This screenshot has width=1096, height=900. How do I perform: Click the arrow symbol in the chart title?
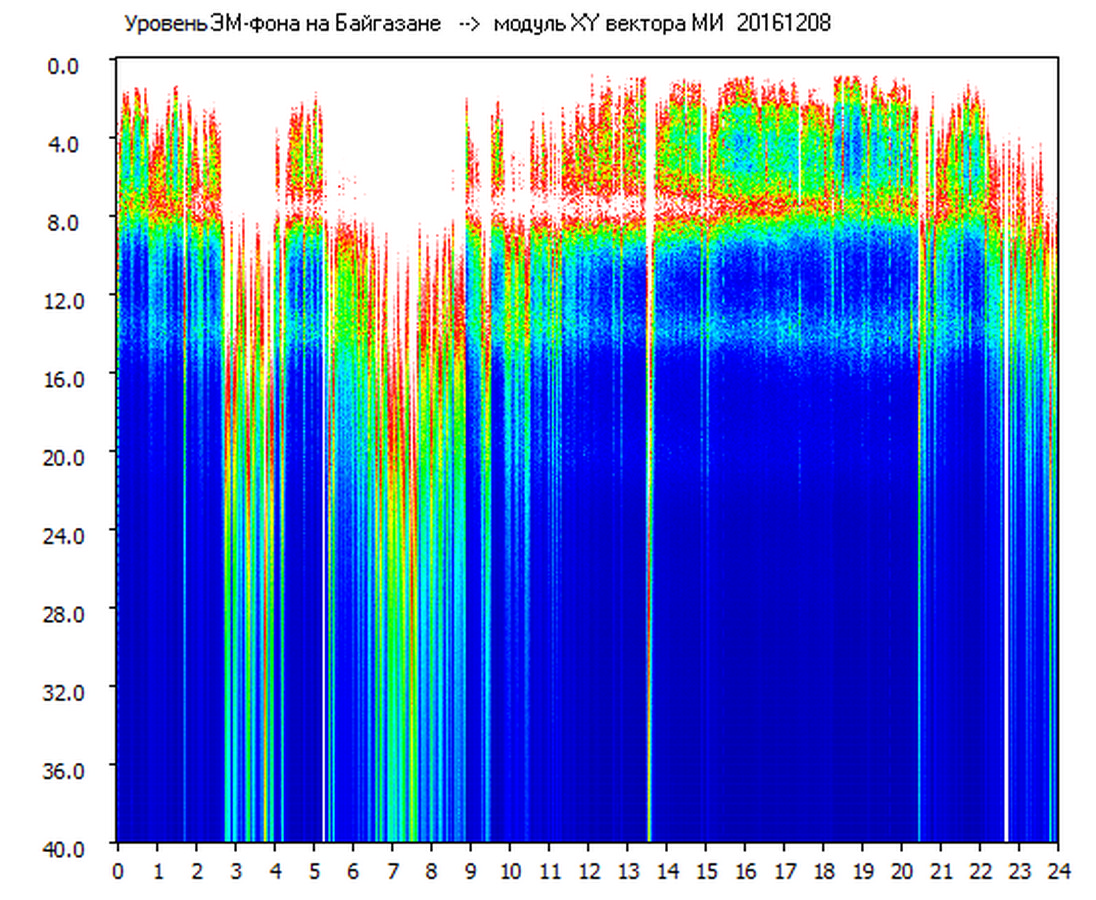[x=468, y=24]
